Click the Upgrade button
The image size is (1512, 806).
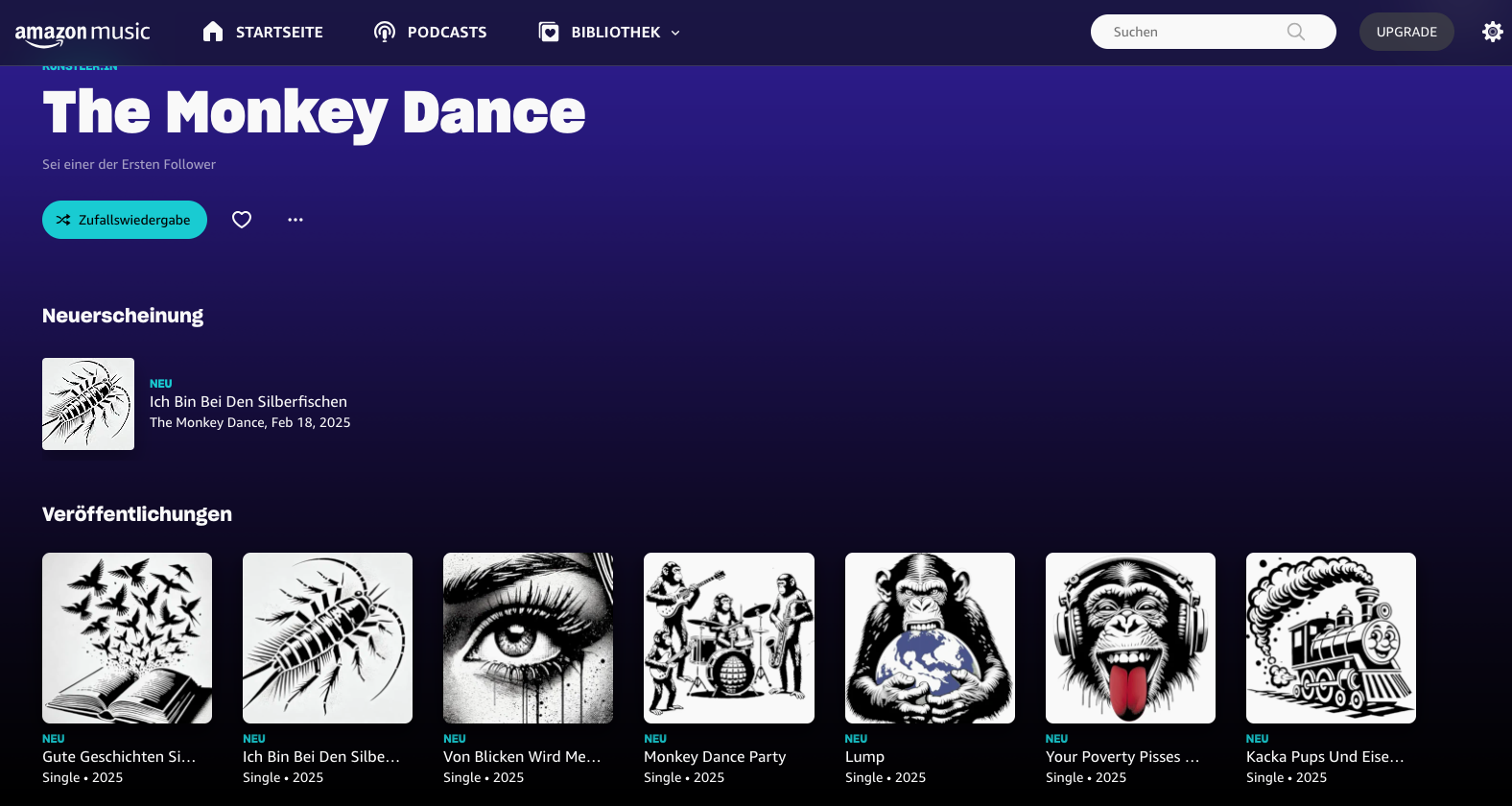coord(1406,32)
